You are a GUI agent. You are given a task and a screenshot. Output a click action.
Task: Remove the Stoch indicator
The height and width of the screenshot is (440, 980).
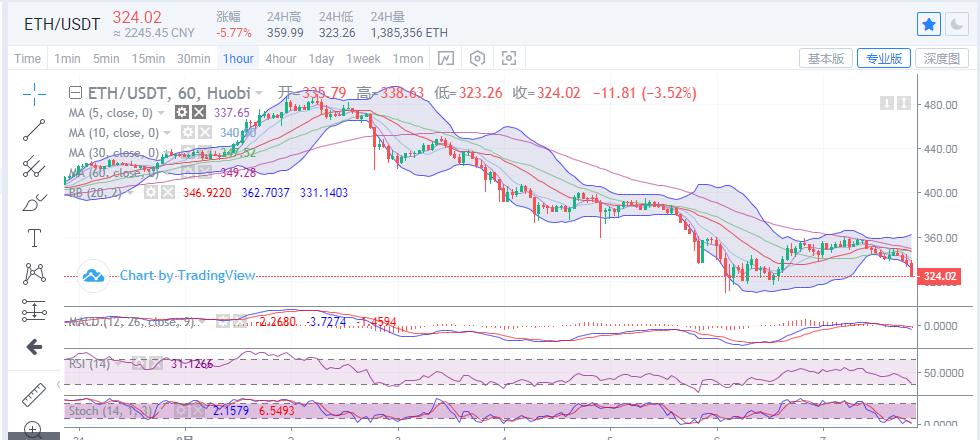click(198, 411)
